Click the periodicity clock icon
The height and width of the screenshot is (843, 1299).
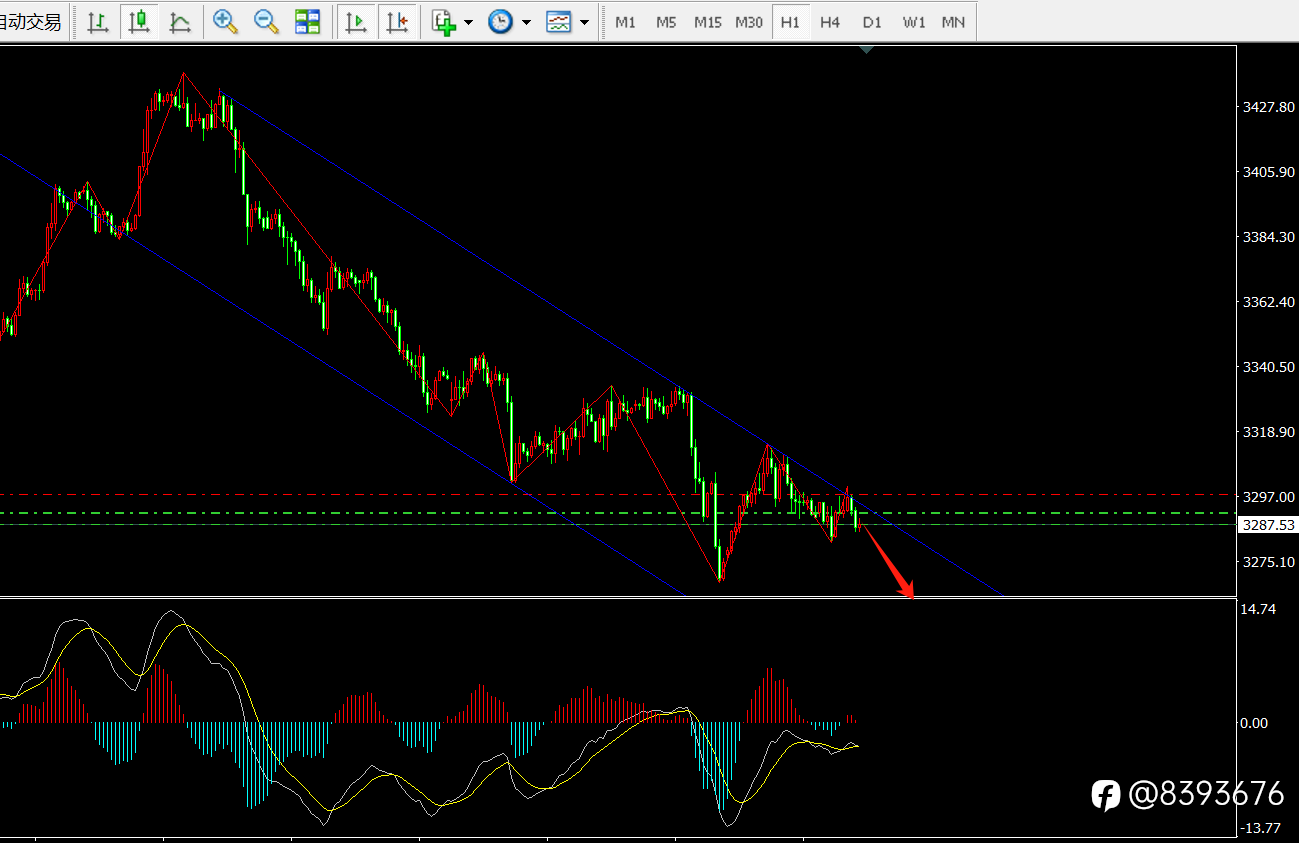pos(500,21)
